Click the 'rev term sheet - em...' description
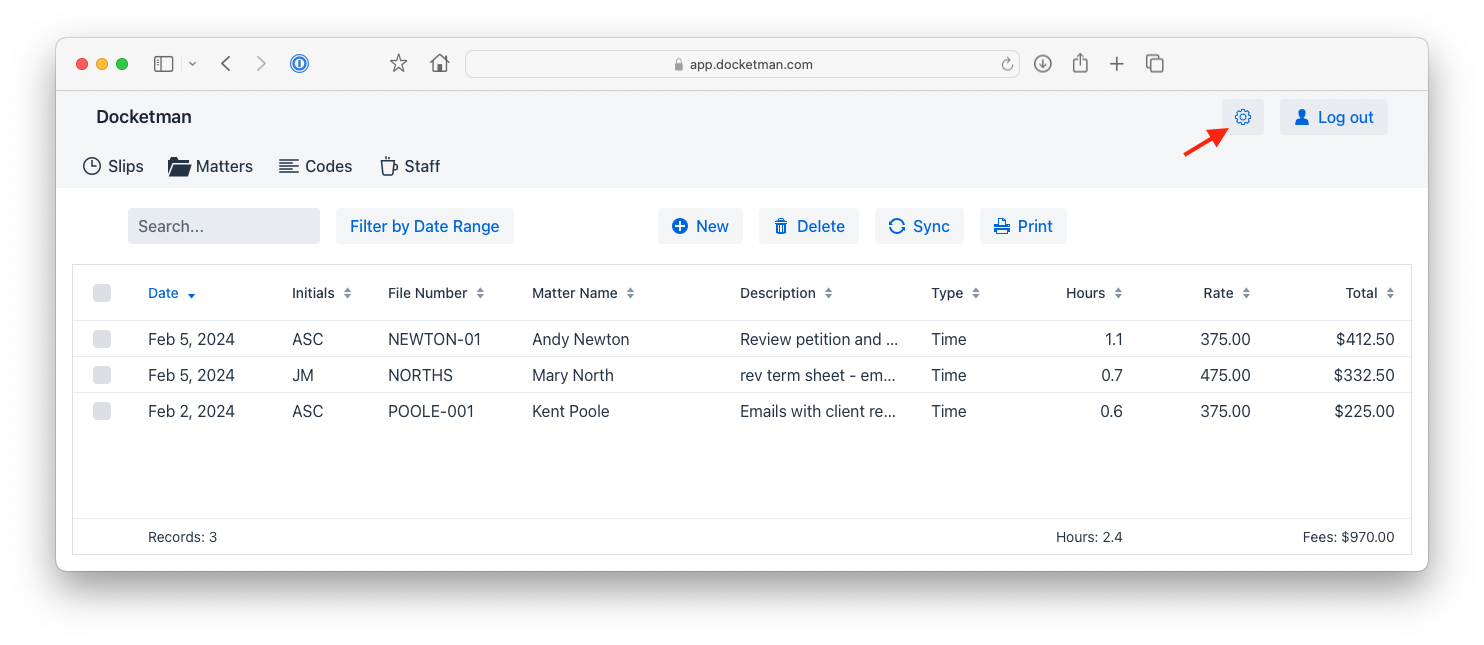 click(x=818, y=375)
